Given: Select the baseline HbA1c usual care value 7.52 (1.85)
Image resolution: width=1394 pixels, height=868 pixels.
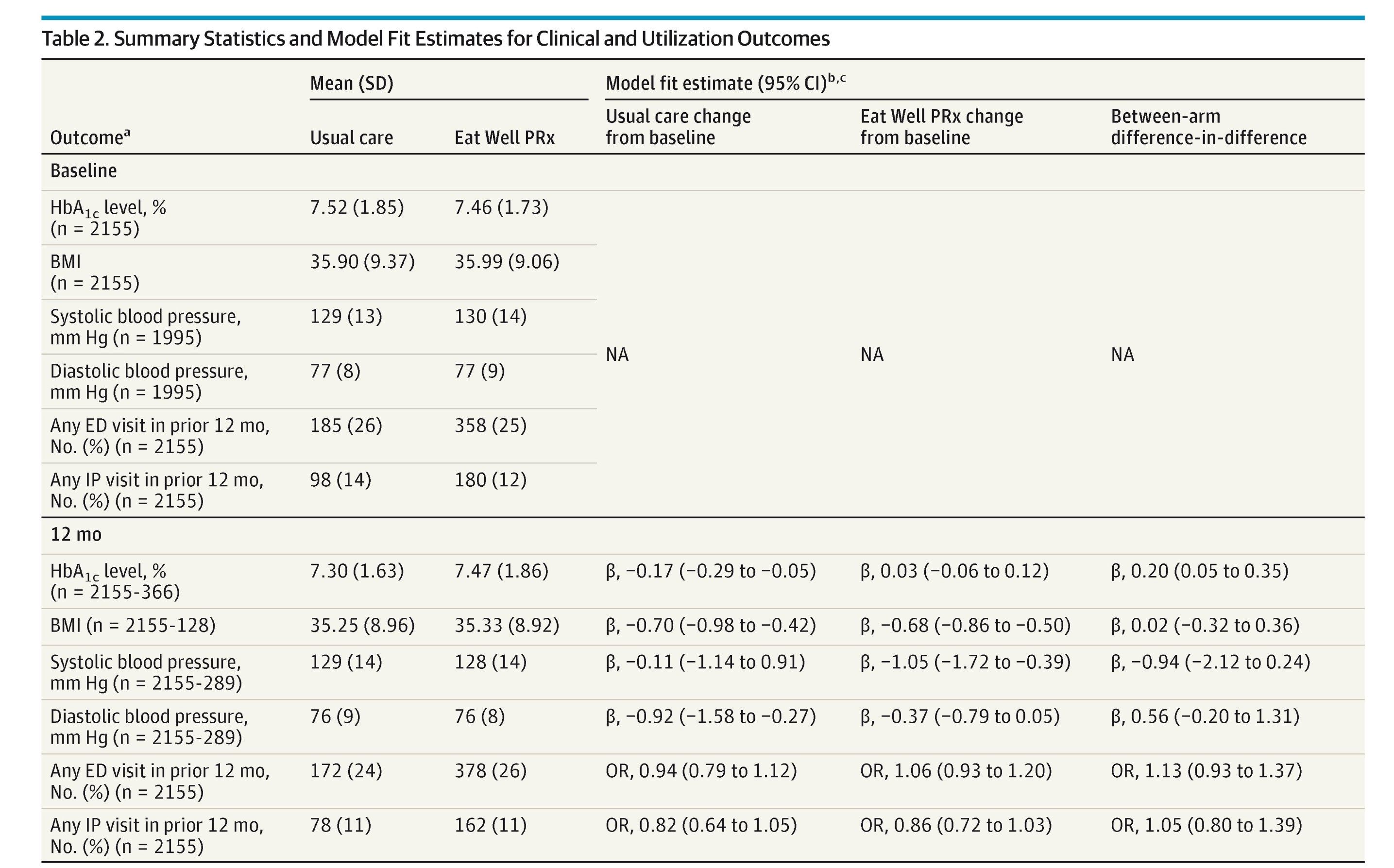Looking at the screenshot, I should click(357, 207).
